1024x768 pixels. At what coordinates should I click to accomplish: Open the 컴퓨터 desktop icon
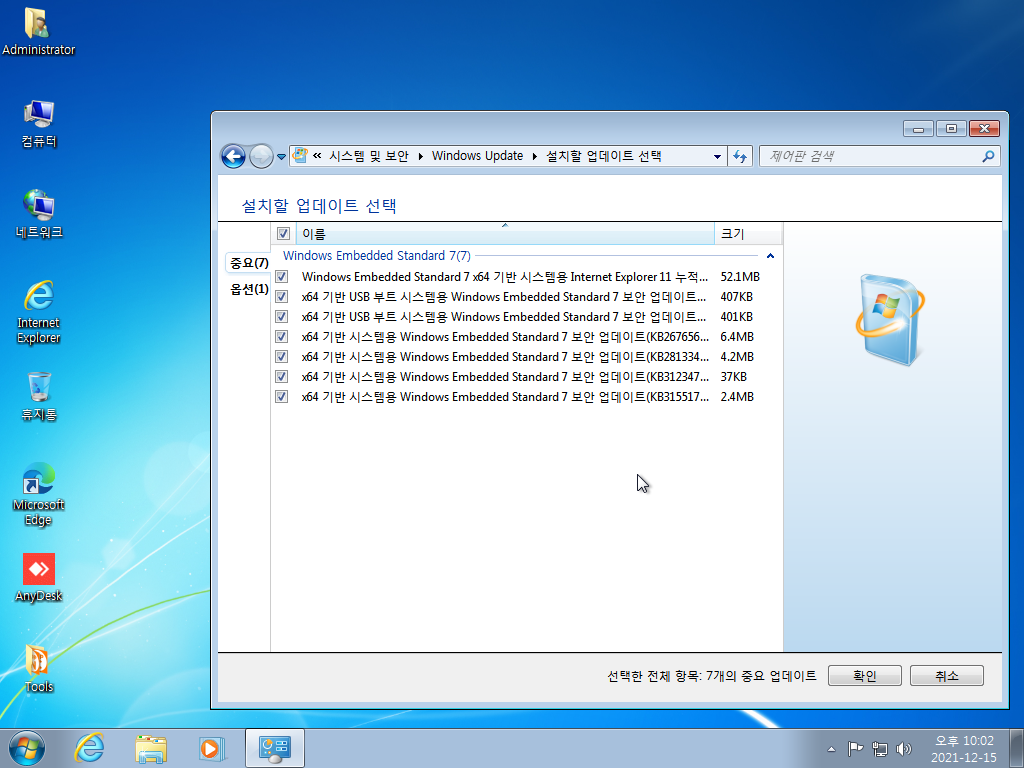39,124
